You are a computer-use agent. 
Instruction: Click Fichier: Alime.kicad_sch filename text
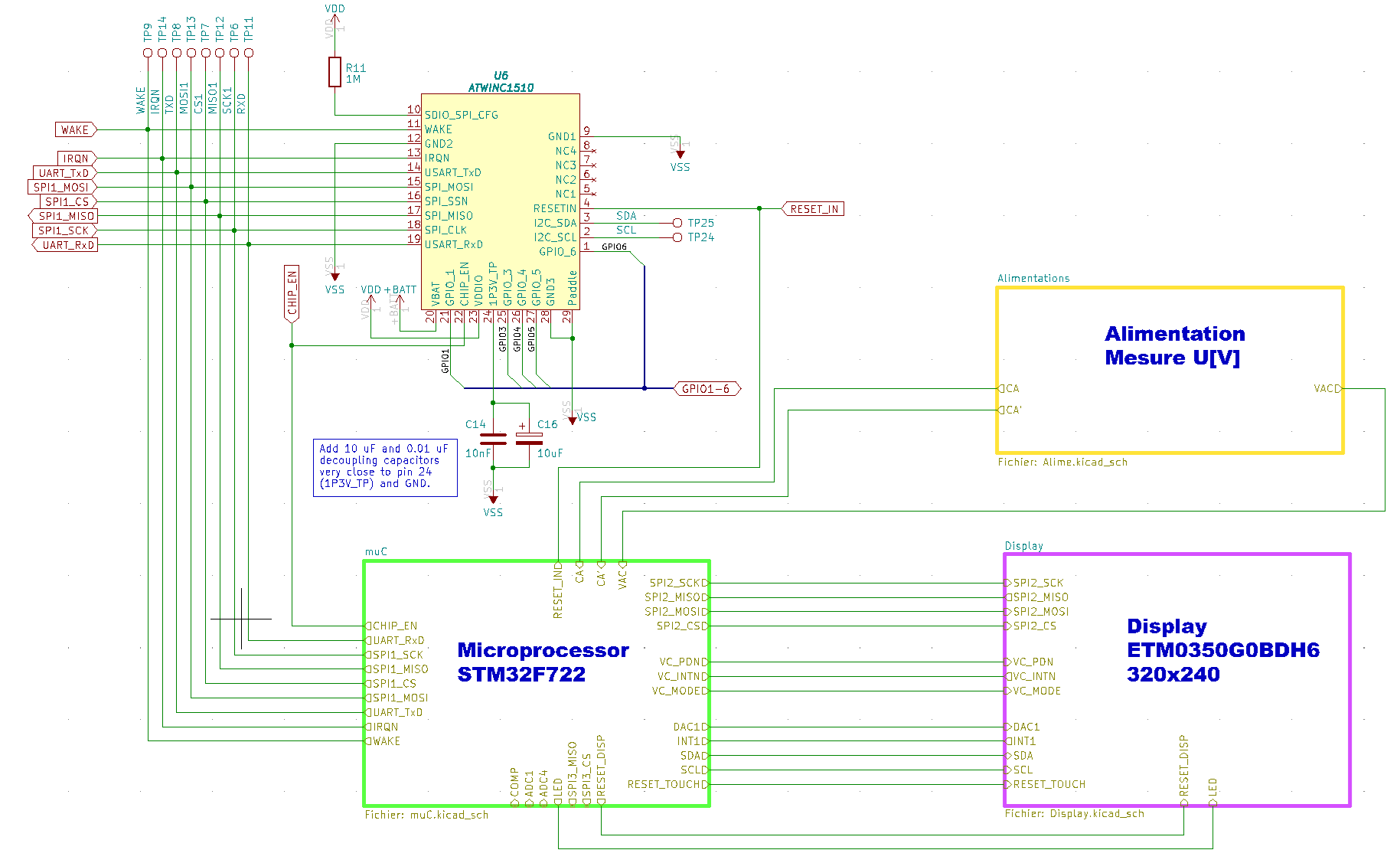1062,463
